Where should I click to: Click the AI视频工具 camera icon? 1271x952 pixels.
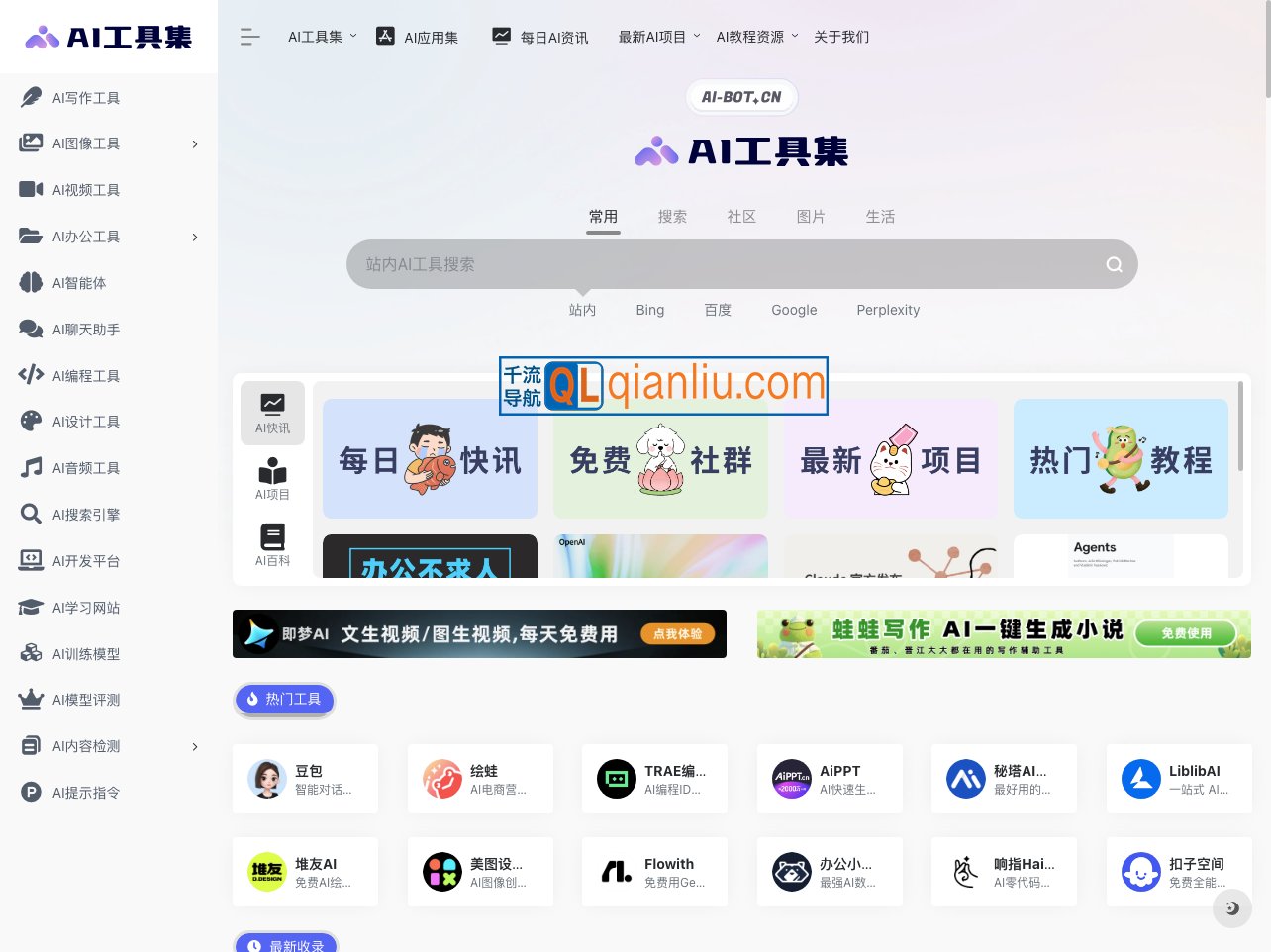click(x=30, y=189)
